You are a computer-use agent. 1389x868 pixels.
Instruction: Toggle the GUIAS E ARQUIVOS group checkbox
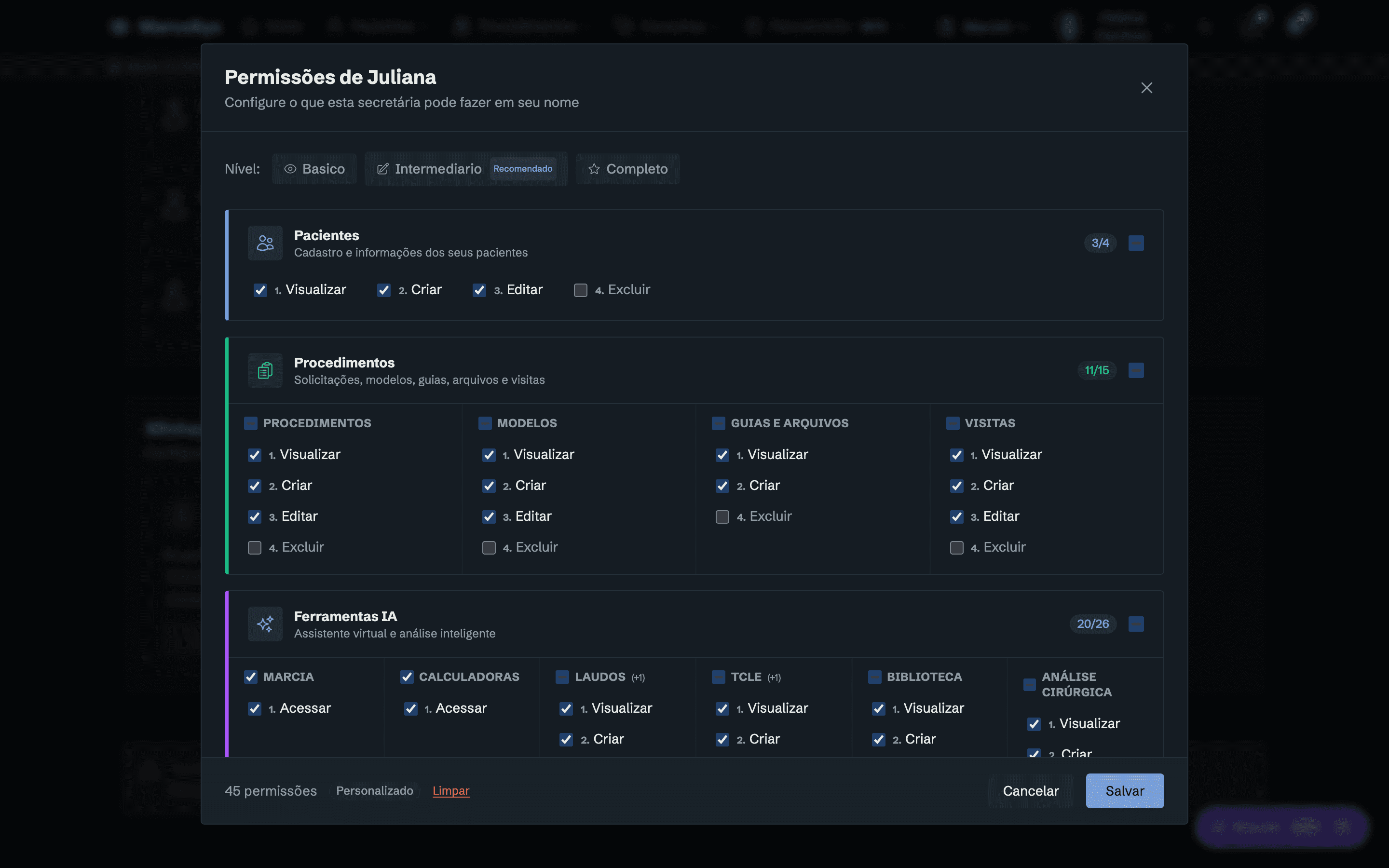pos(719,424)
